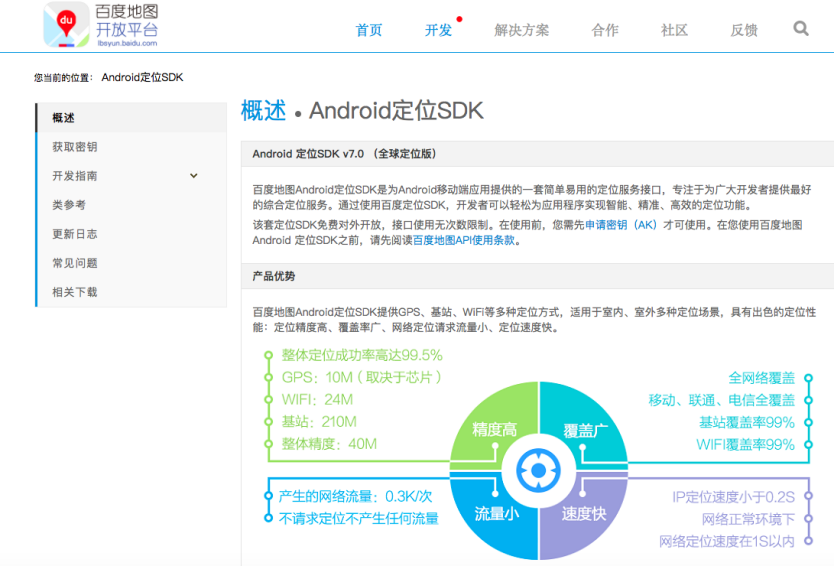Screen dimensions: 835x566
Task: Click the green 精度高 chart segment
Action: click(x=494, y=429)
